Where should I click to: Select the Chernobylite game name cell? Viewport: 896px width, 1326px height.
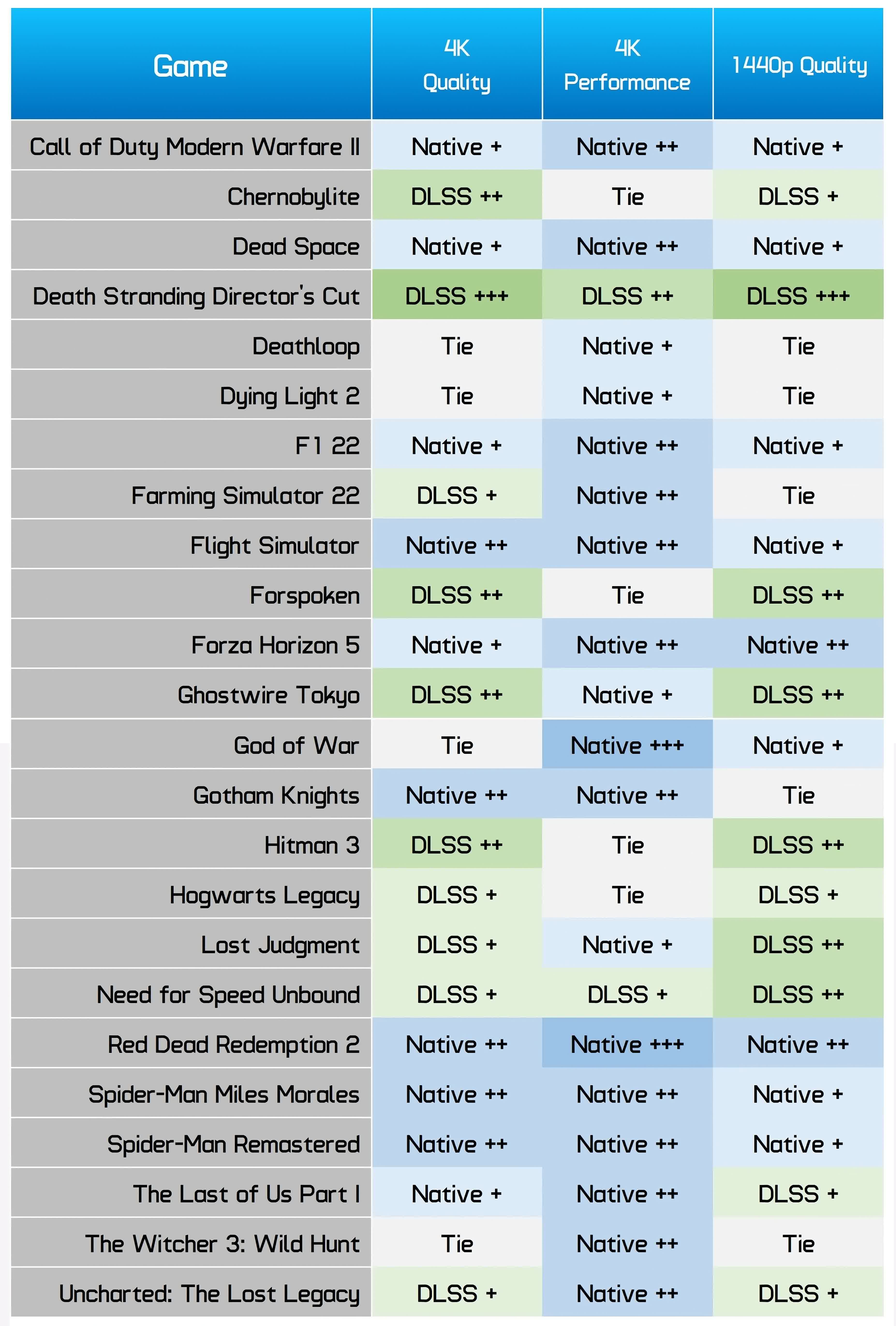[293, 197]
